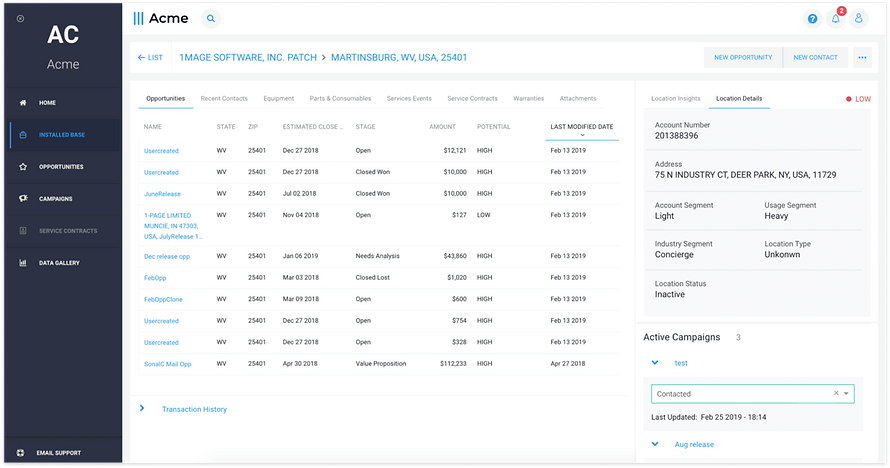Open MARTINSBURG, WV, USA, 25401 breadcrumb
Viewport: 890px width, 468px height.
click(x=399, y=57)
